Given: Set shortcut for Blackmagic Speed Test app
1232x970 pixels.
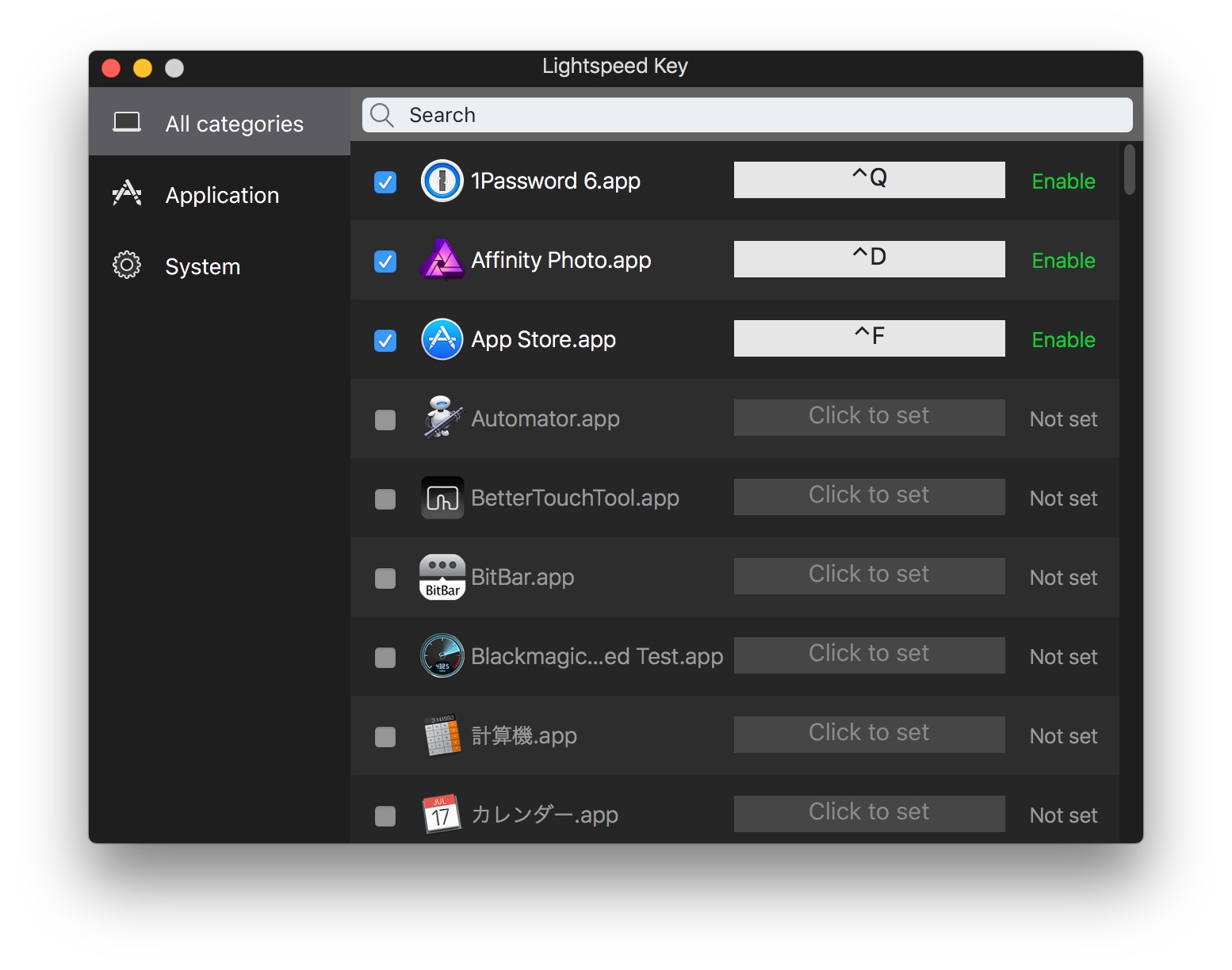Looking at the screenshot, I should pyautogui.click(x=870, y=655).
